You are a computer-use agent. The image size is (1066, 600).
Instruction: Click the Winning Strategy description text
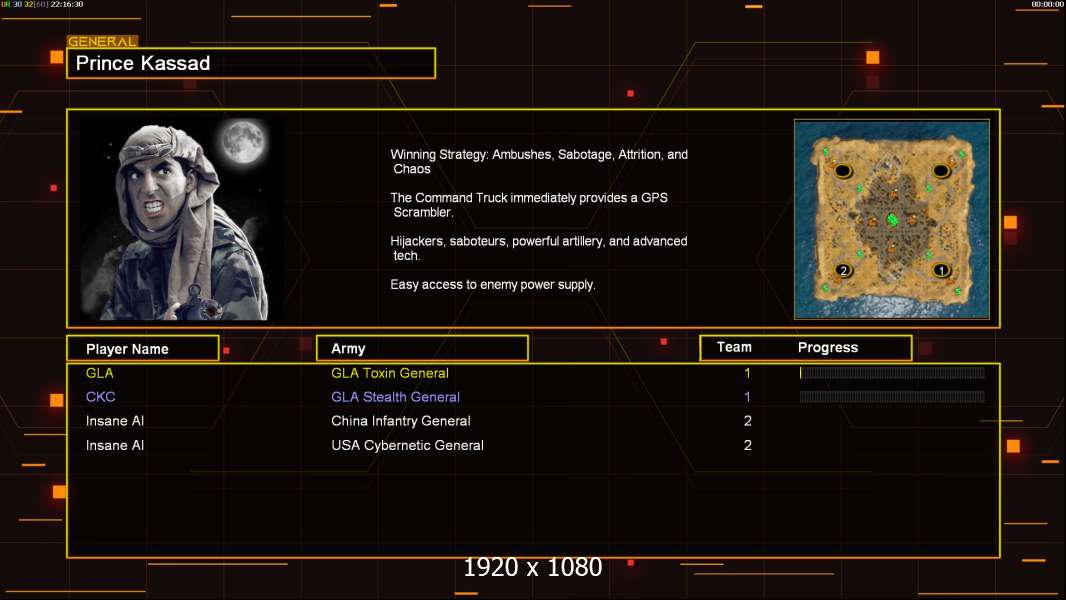[539, 162]
